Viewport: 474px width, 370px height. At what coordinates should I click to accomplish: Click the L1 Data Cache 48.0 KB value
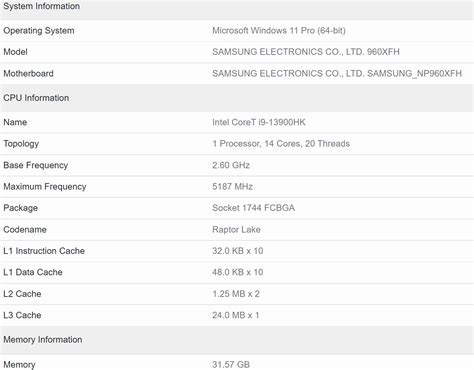pos(238,272)
